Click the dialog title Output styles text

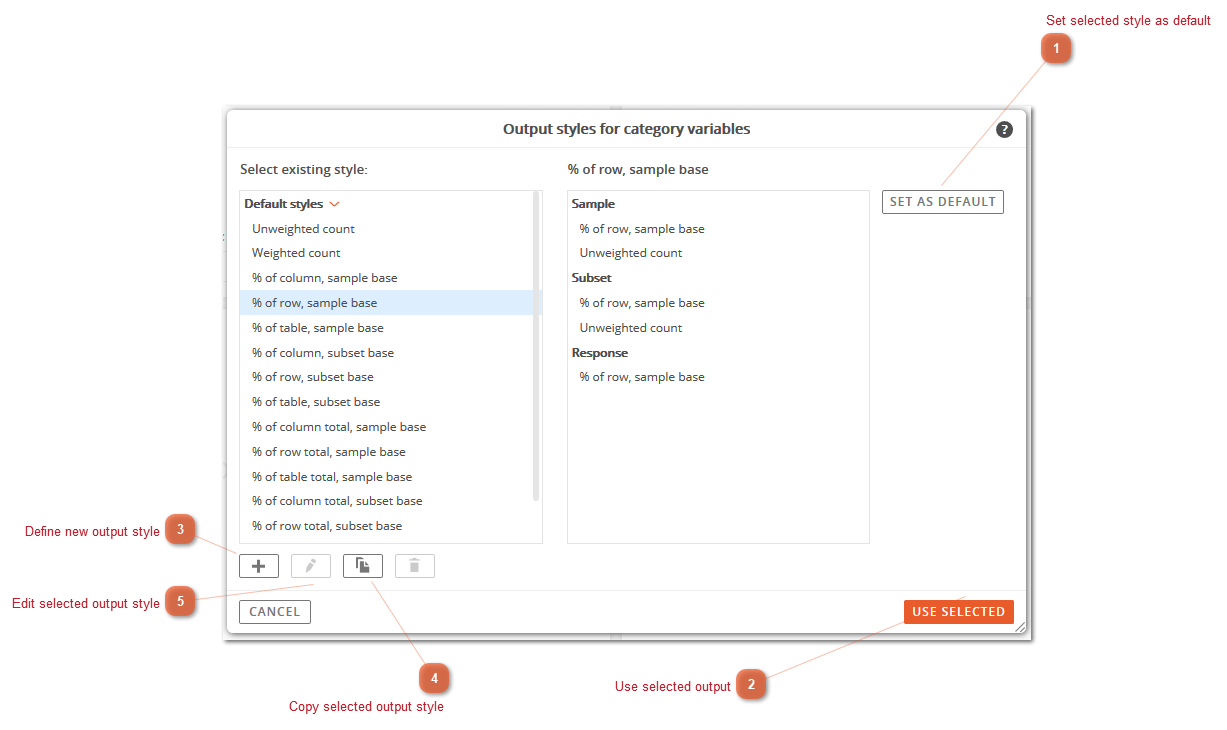[626, 129]
